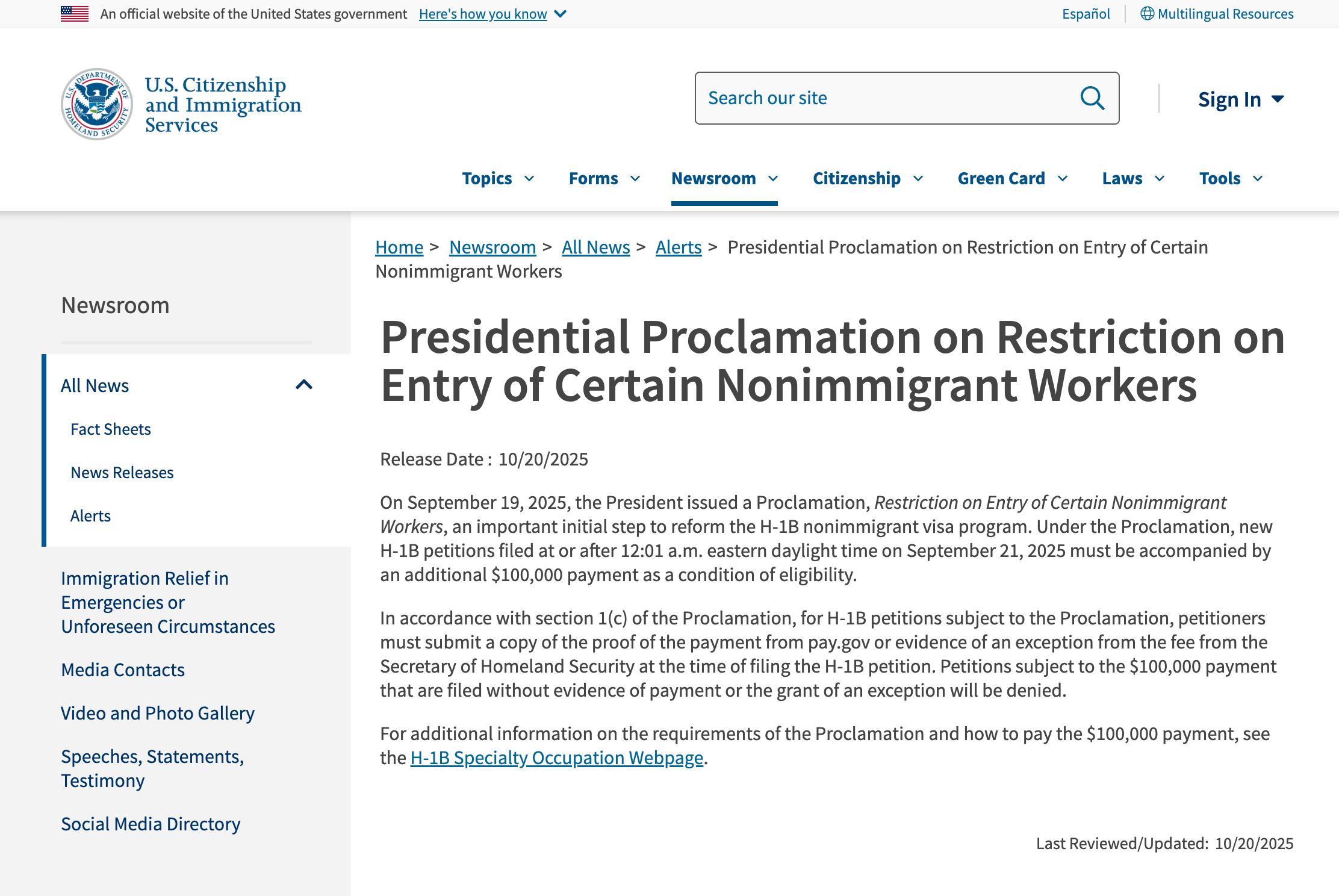
Task: Expand the "Here's how you know" chevron
Action: point(561,14)
